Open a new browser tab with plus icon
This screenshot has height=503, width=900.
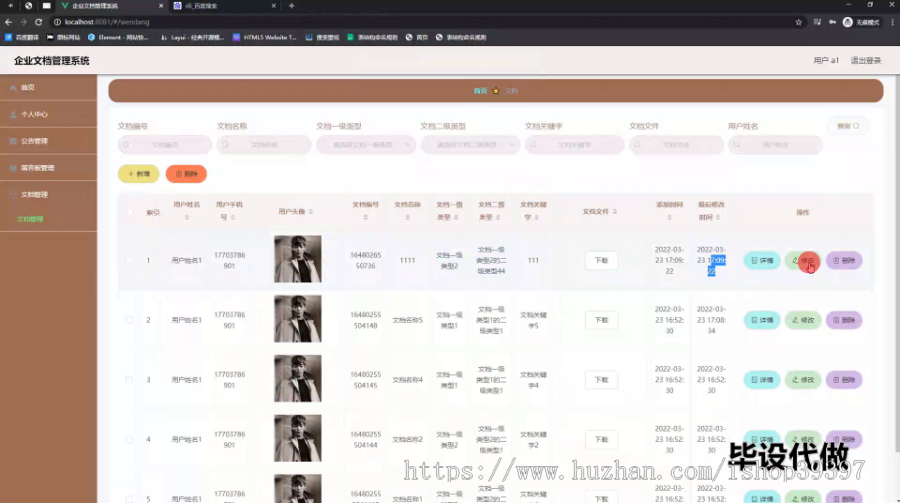coord(292,6)
